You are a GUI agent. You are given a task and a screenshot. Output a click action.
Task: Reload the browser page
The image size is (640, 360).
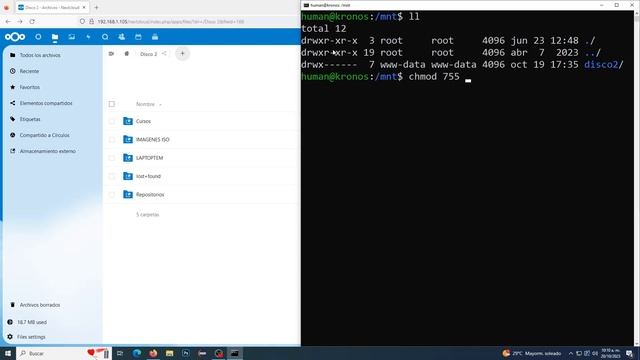[x=32, y=22]
